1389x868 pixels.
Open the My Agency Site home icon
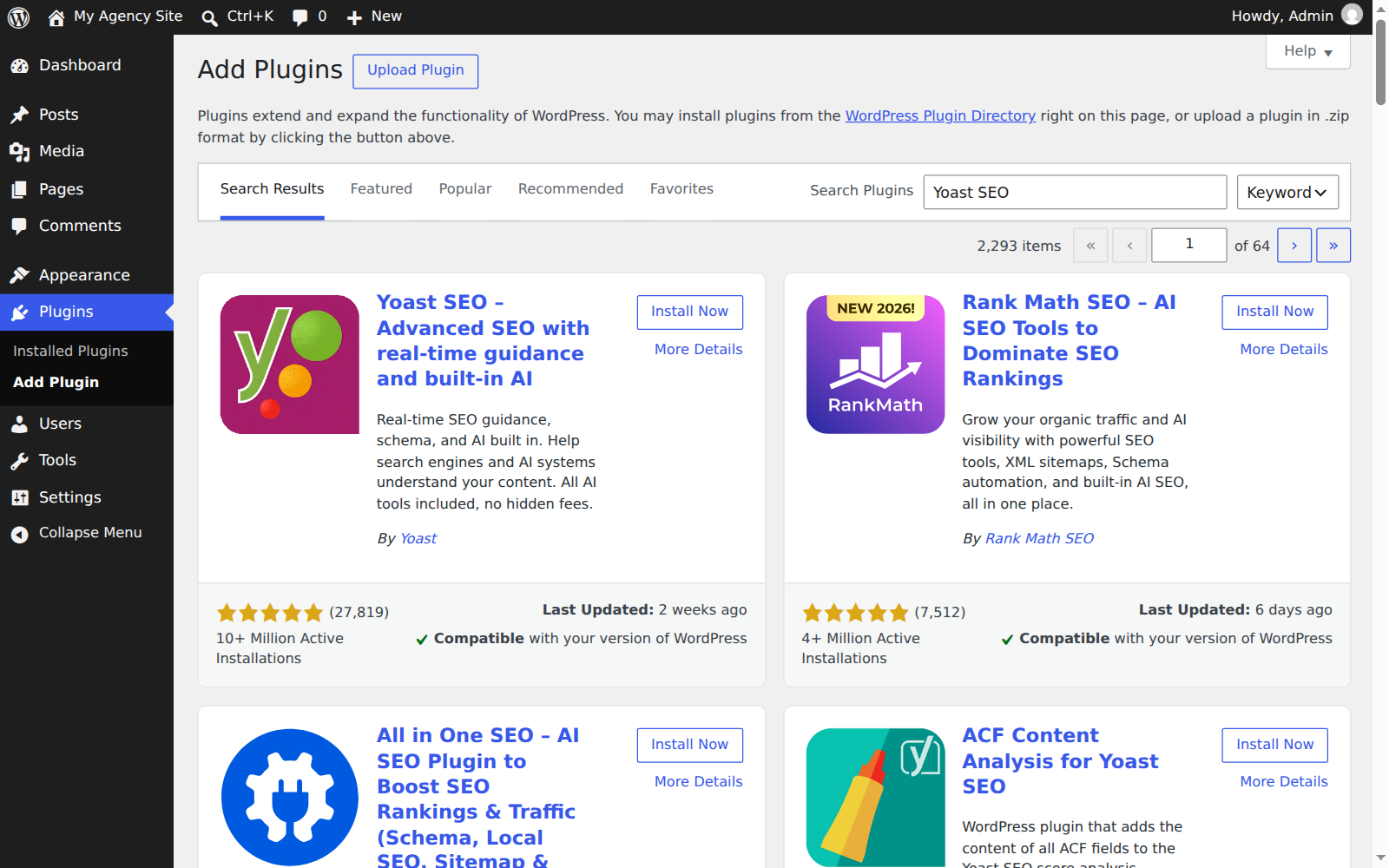click(x=56, y=16)
